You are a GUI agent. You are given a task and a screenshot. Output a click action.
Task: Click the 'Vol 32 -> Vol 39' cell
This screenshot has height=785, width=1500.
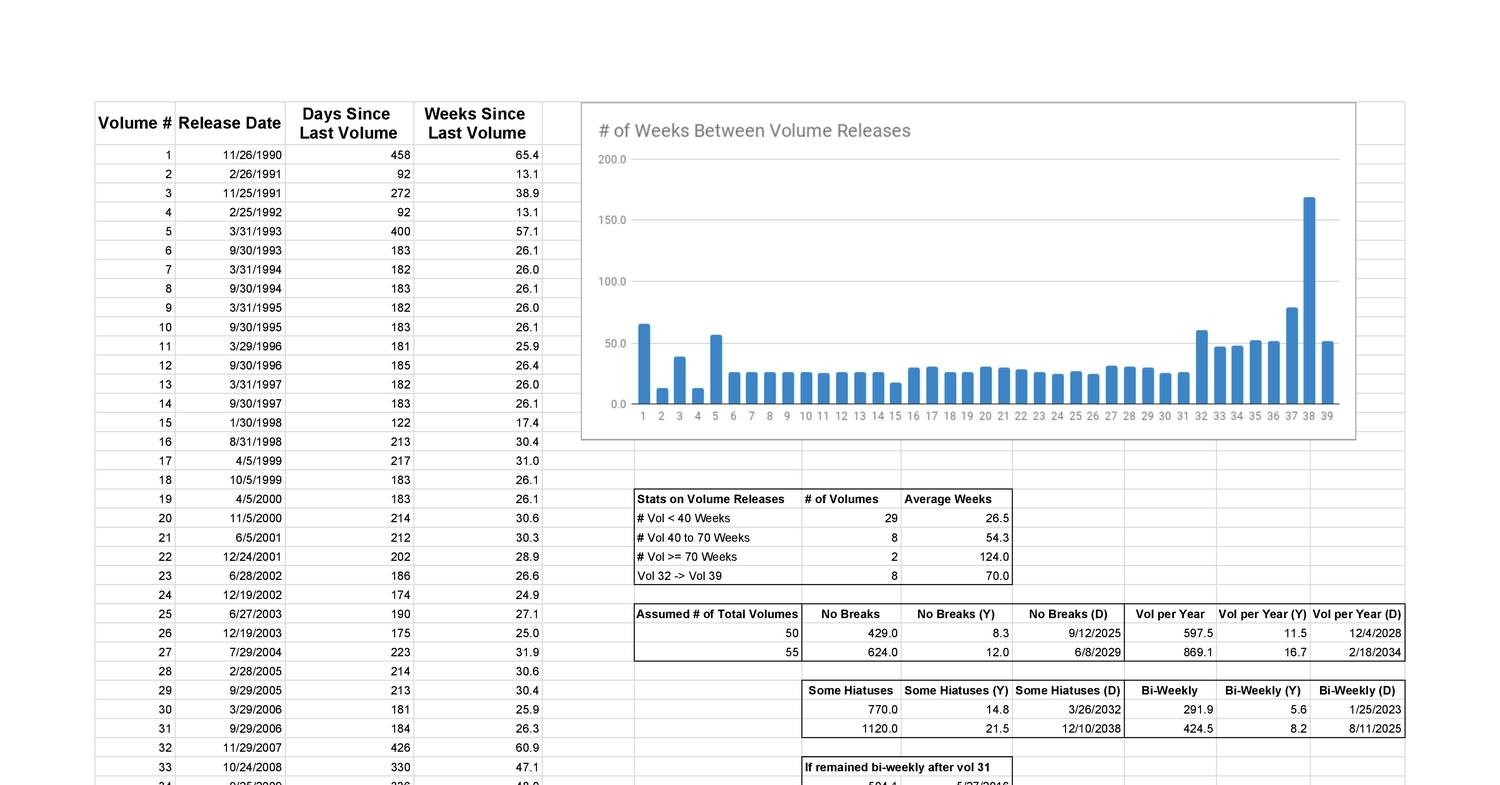680,575
